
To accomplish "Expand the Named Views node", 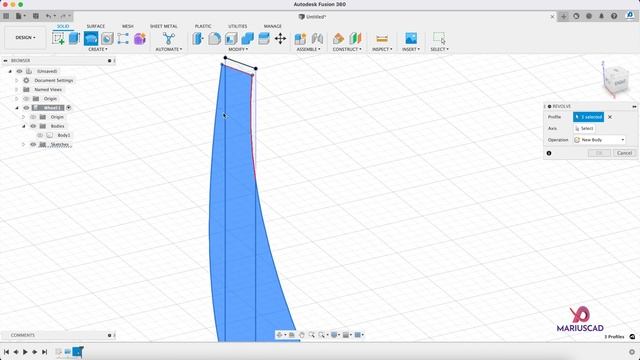I will point(17,89).
